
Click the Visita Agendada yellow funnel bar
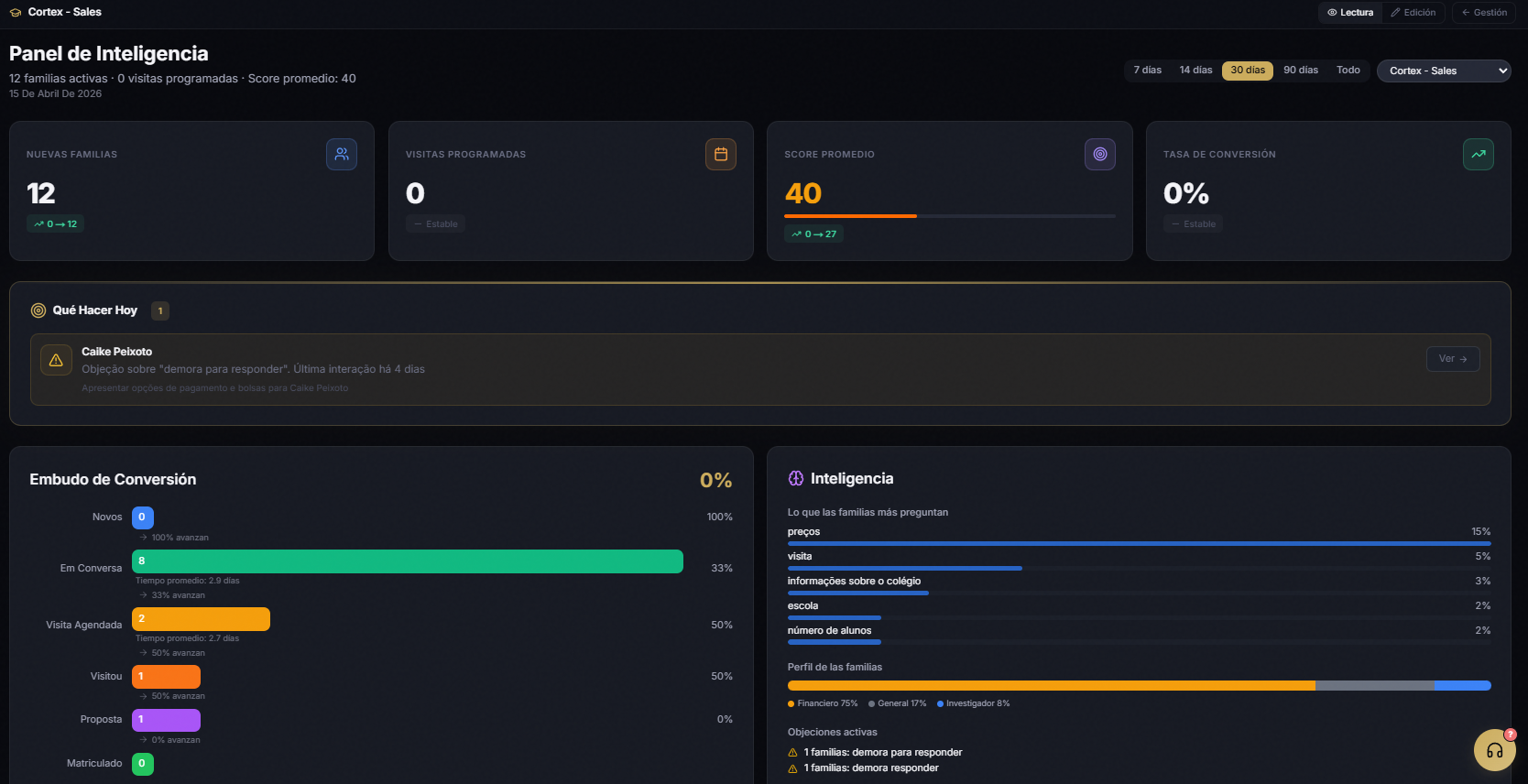202,619
